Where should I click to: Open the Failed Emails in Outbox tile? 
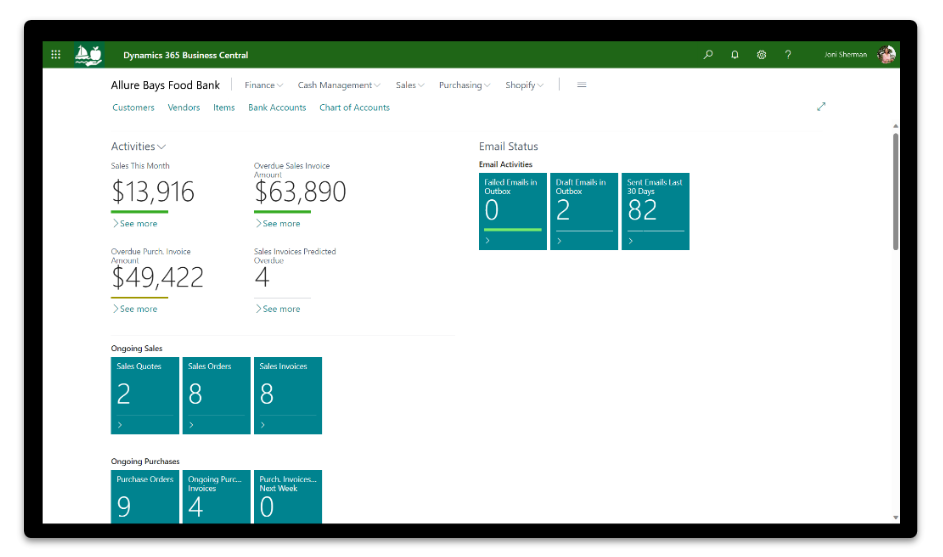[x=512, y=211]
